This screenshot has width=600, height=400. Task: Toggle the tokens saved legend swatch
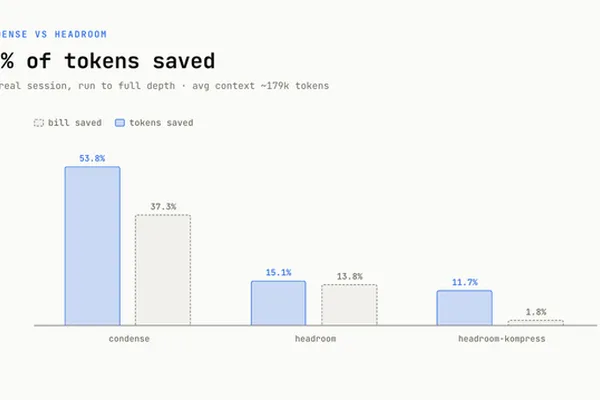click(x=120, y=123)
